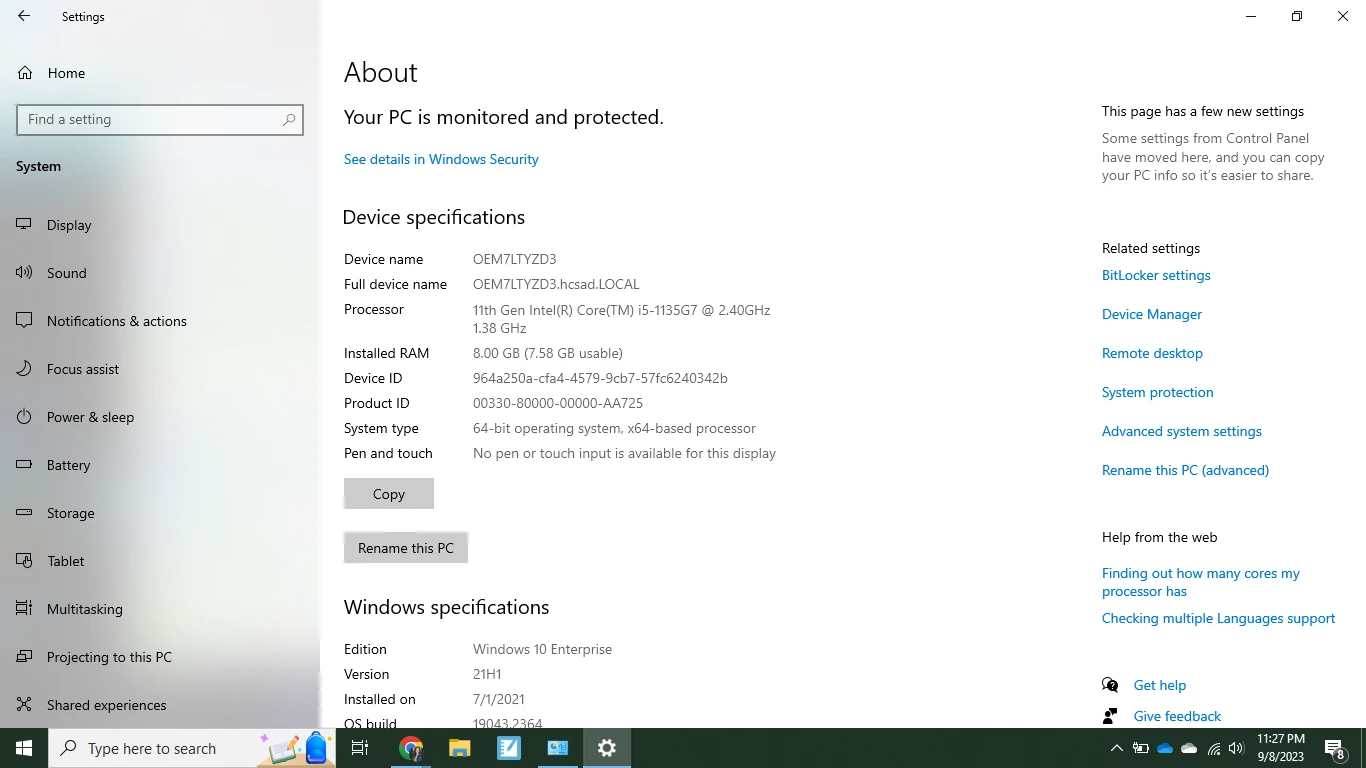Open Task View on the taskbar
The height and width of the screenshot is (768, 1366).
click(x=360, y=748)
